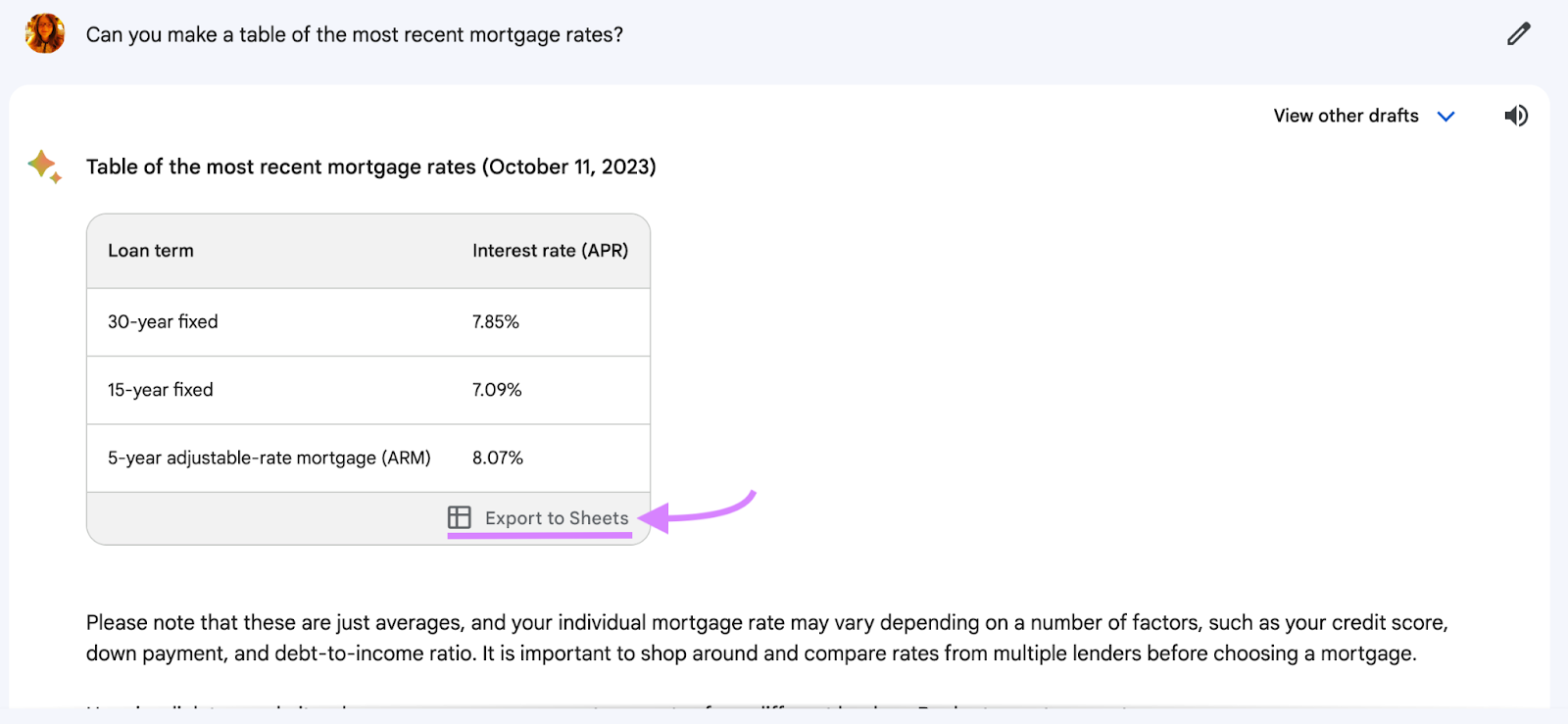This screenshot has height=724, width=1568.
Task: Select the 7.09% interest rate cell
Action: point(496,389)
